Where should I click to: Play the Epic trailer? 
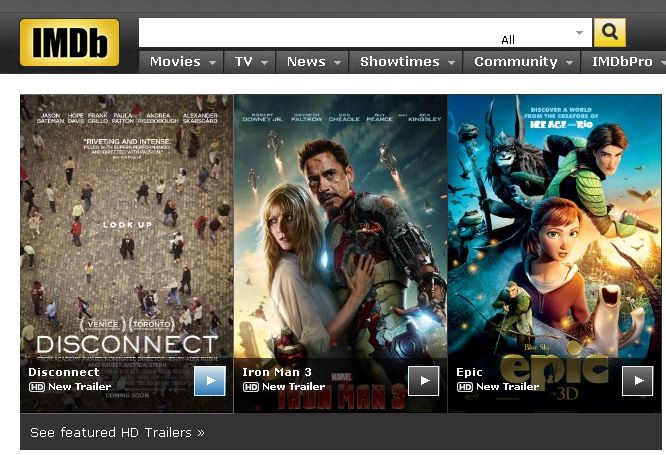(x=638, y=381)
